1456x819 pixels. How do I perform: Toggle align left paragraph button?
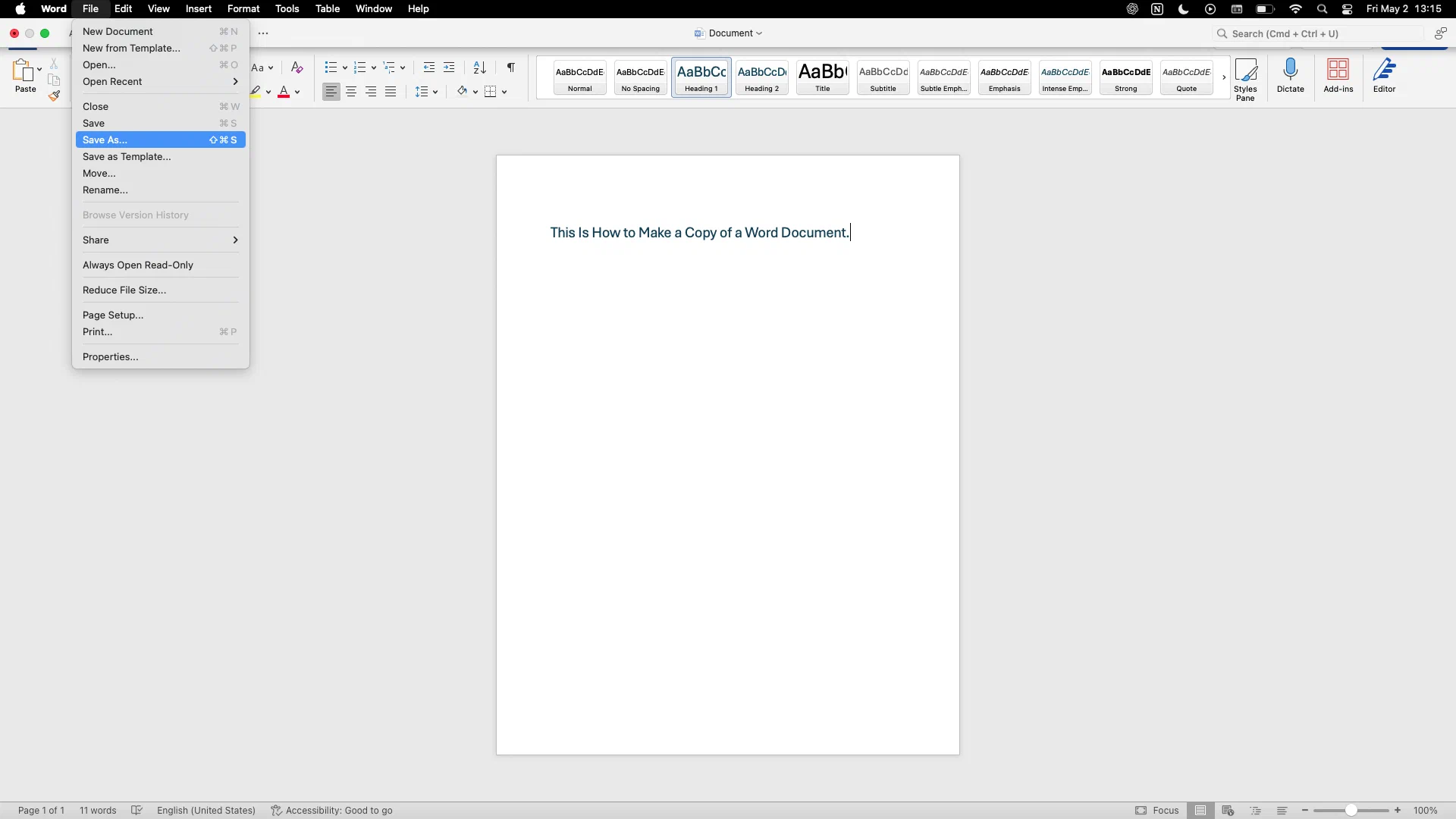coord(331,91)
